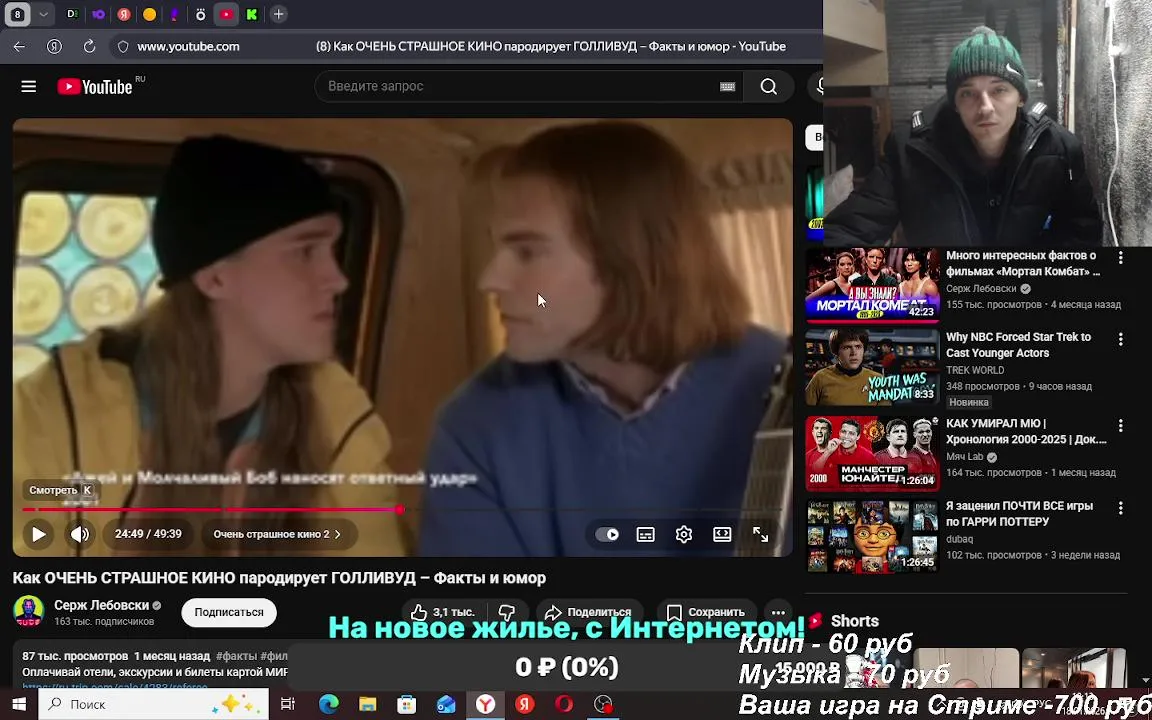Open player settings gear
The width and height of the screenshot is (1152, 720).
[684, 534]
